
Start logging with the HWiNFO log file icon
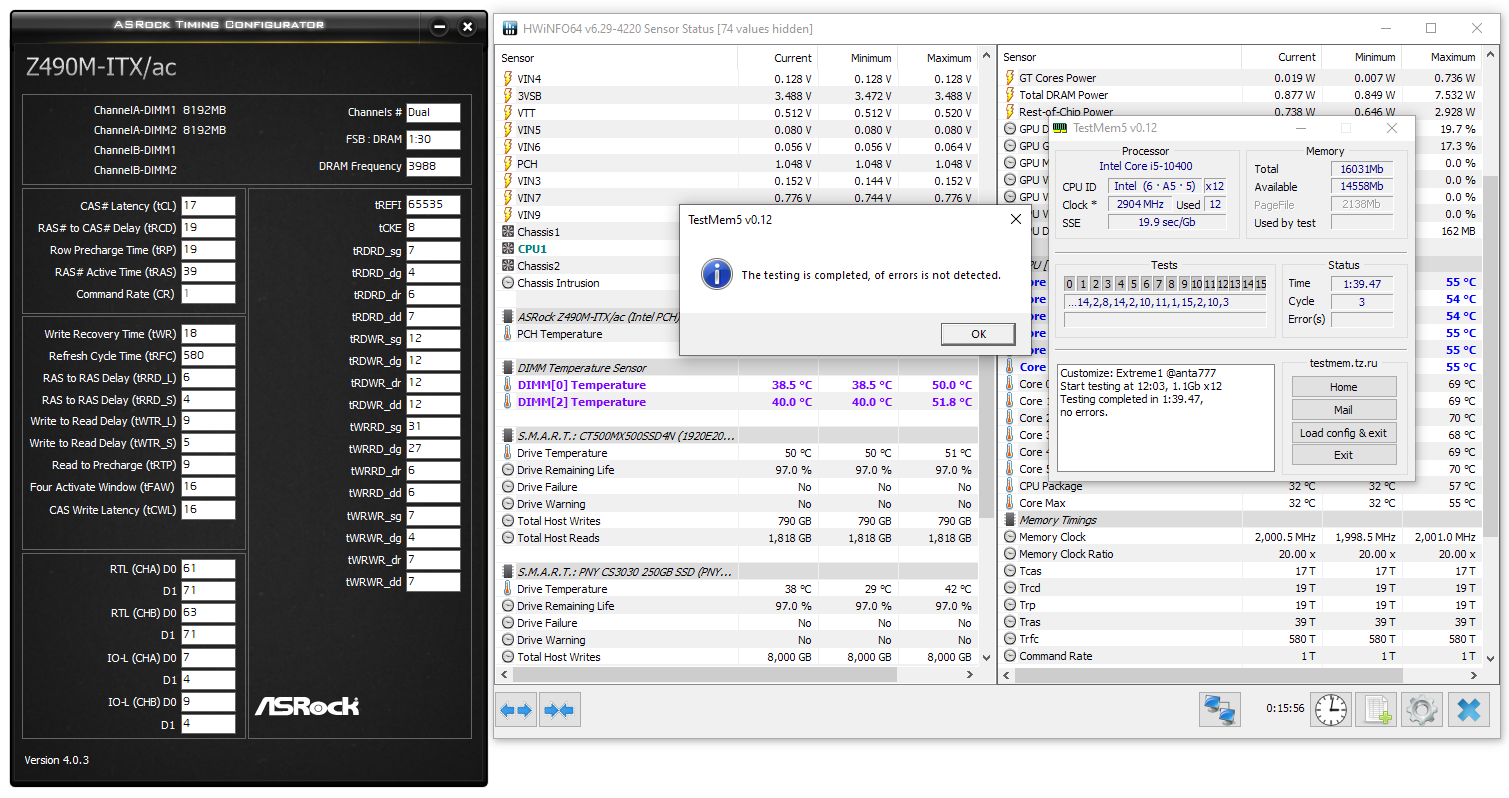pos(1376,709)
